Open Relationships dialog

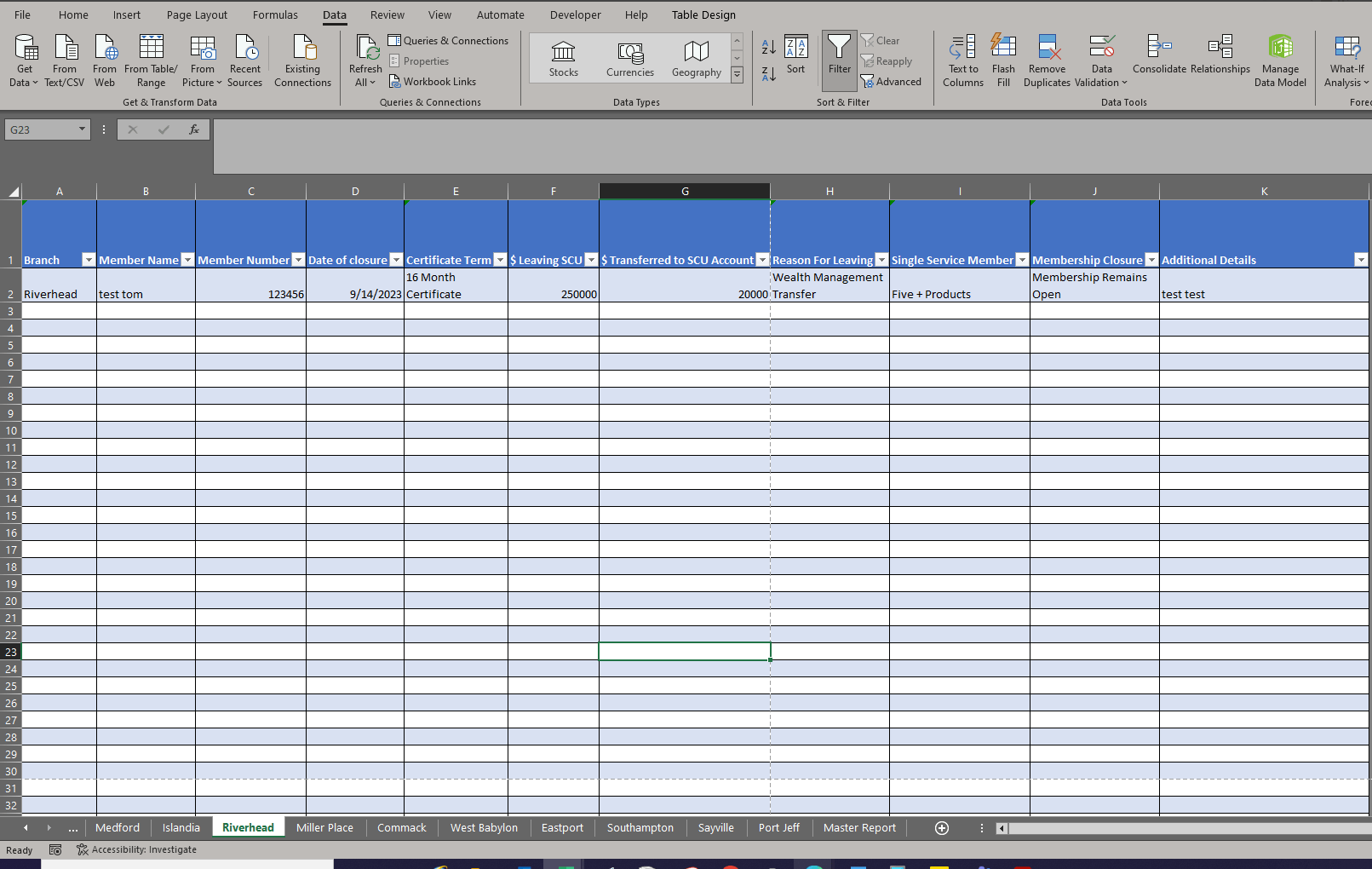click(x=1220, y=55)
